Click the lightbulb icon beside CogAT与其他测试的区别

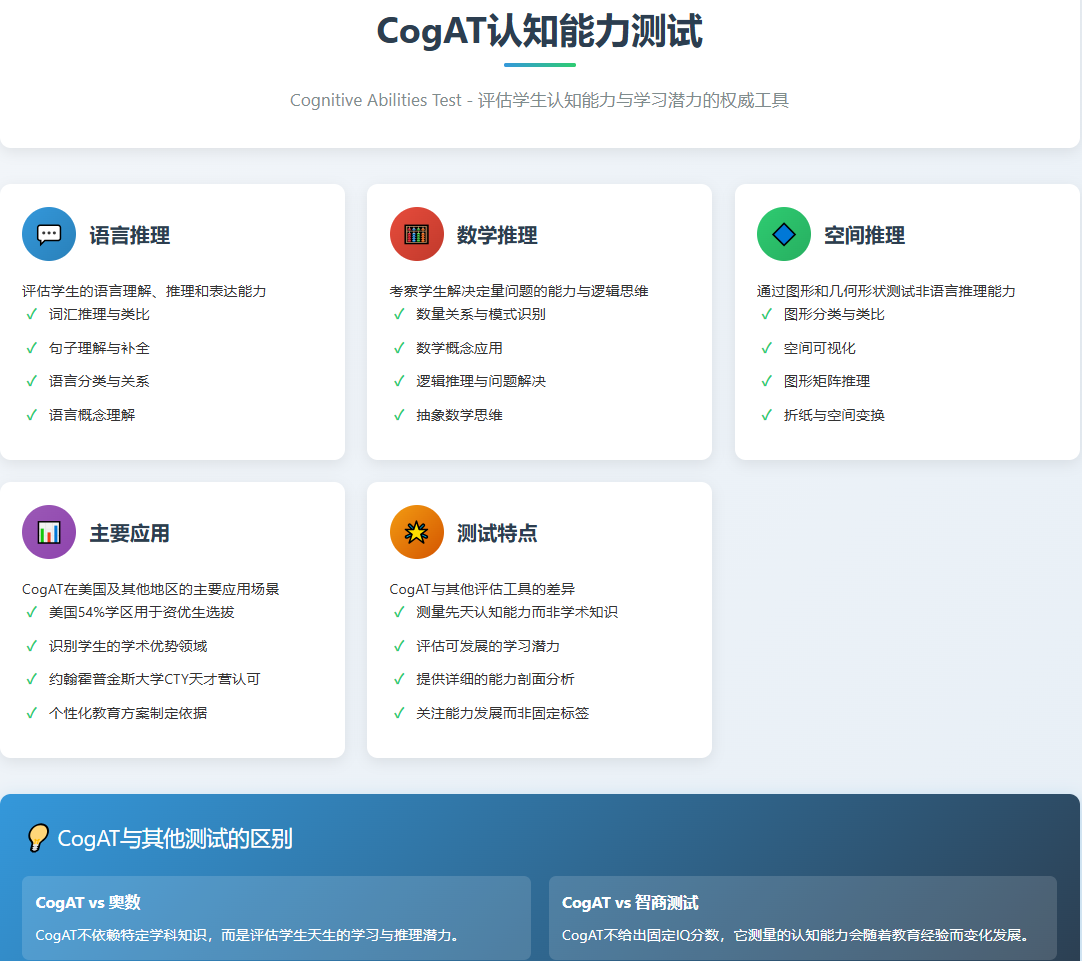[x=38, y=838]
